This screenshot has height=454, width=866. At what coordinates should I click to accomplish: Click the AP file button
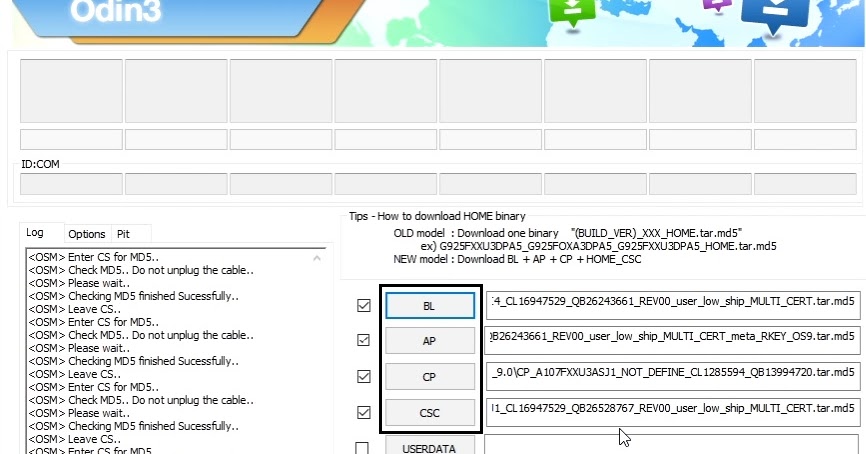point(430,341)
